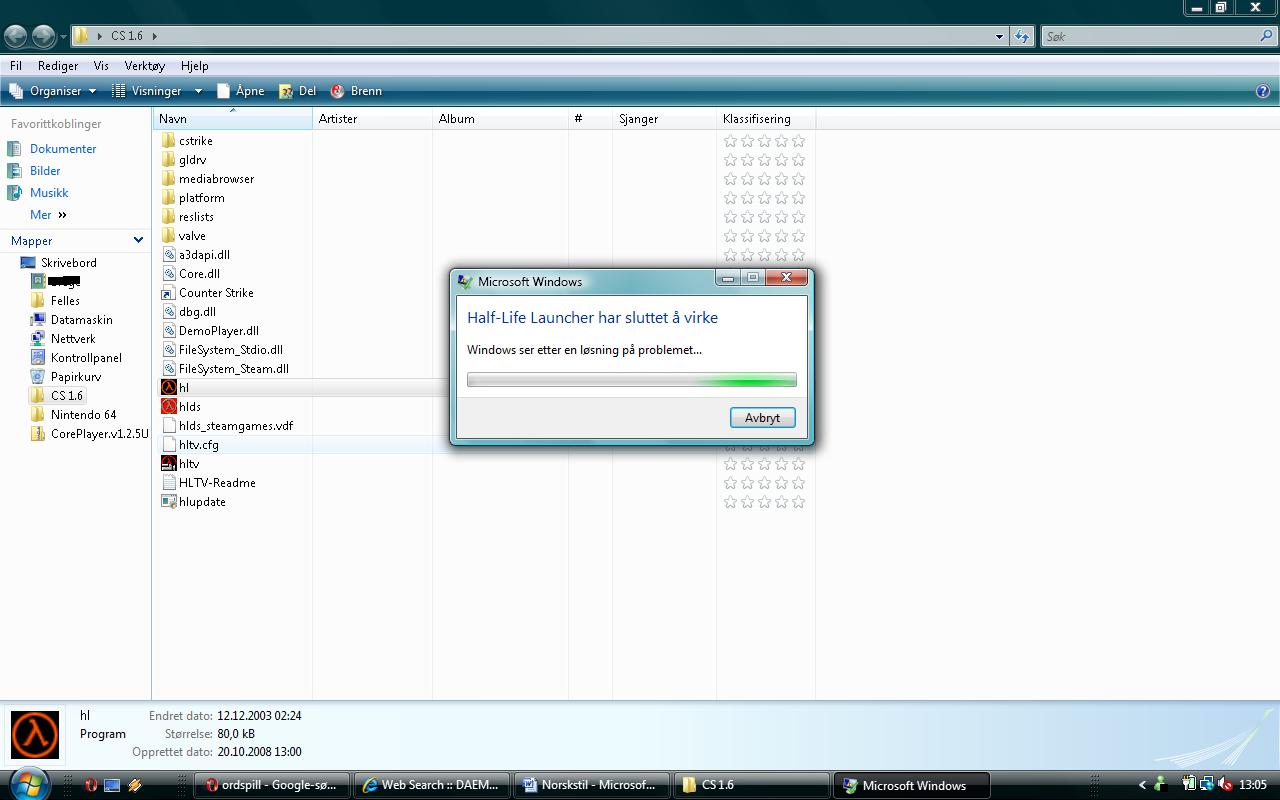The height and width of the screenshot is (800, 1280).
Task: Click the search magnifier icon
Action: 1267,36
